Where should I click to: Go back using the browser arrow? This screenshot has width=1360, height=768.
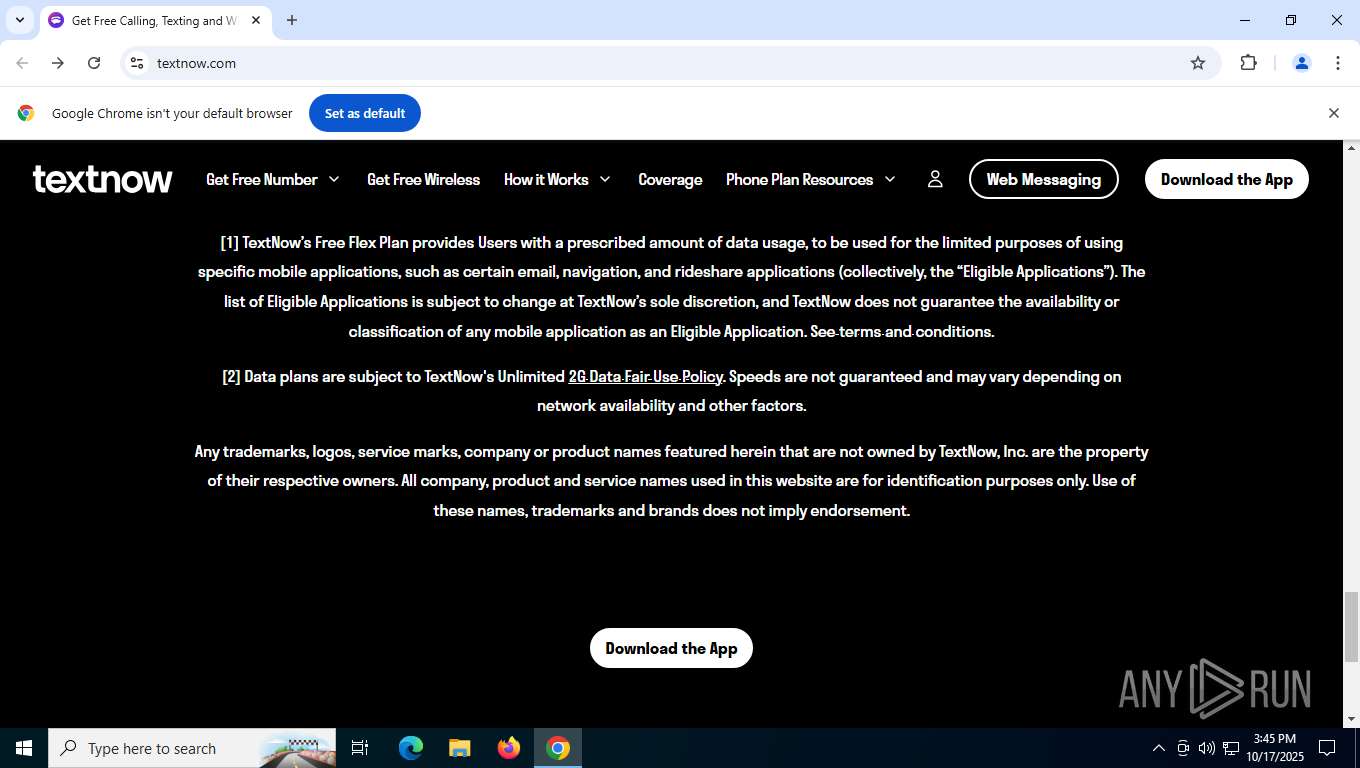pos(22,63)
